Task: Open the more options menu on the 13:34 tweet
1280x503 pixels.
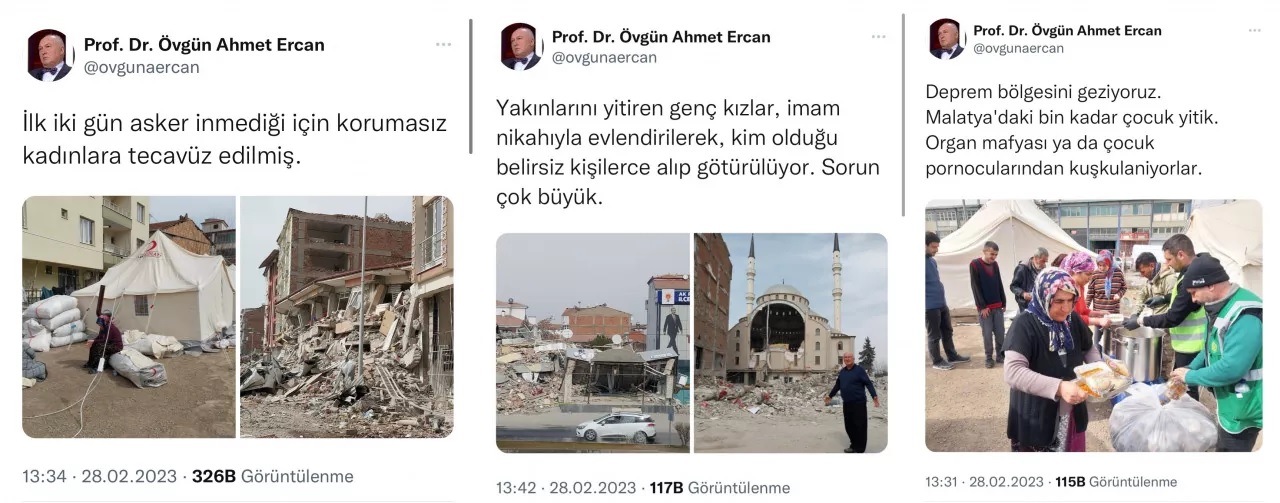Action: coord(443,45)
